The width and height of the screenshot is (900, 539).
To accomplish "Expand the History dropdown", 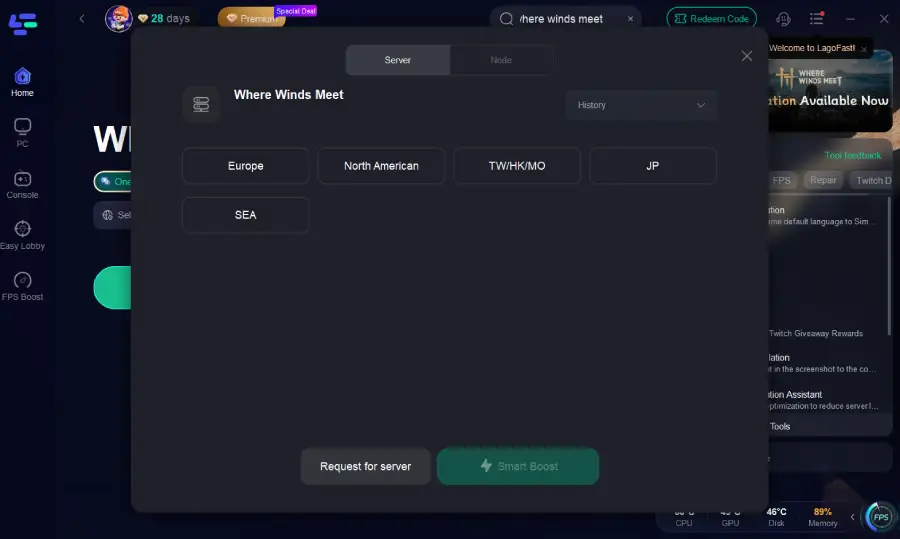I will [641, 105].
